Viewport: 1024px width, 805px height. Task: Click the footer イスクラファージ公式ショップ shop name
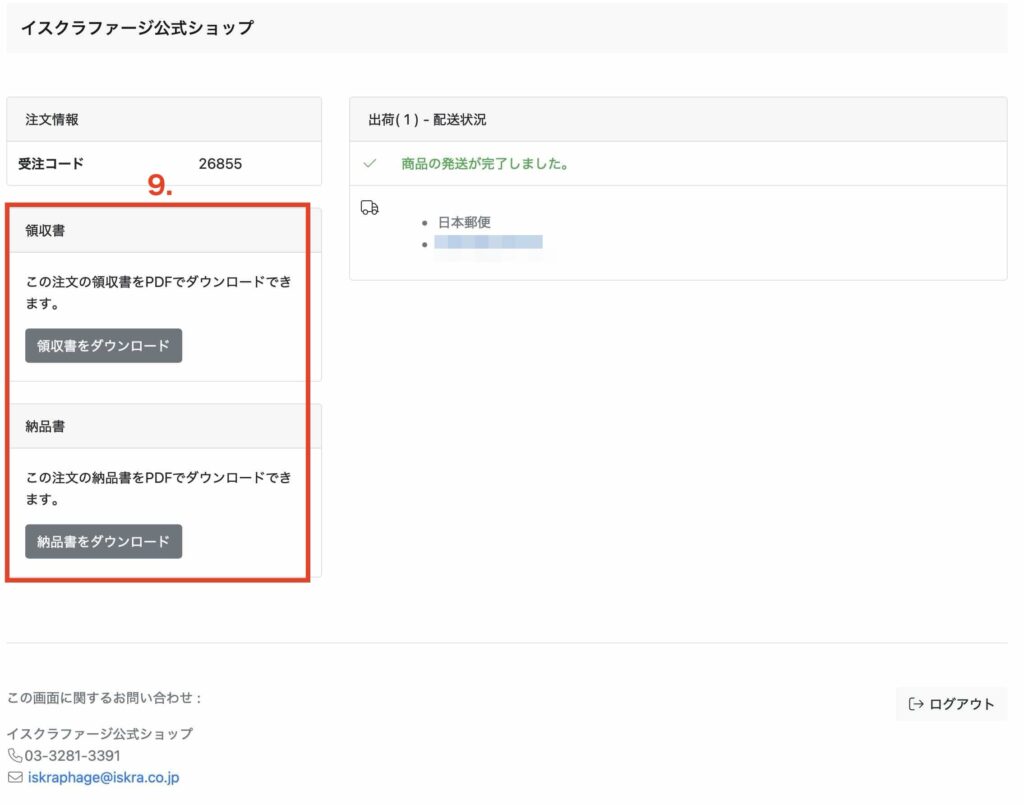[100, 734]
